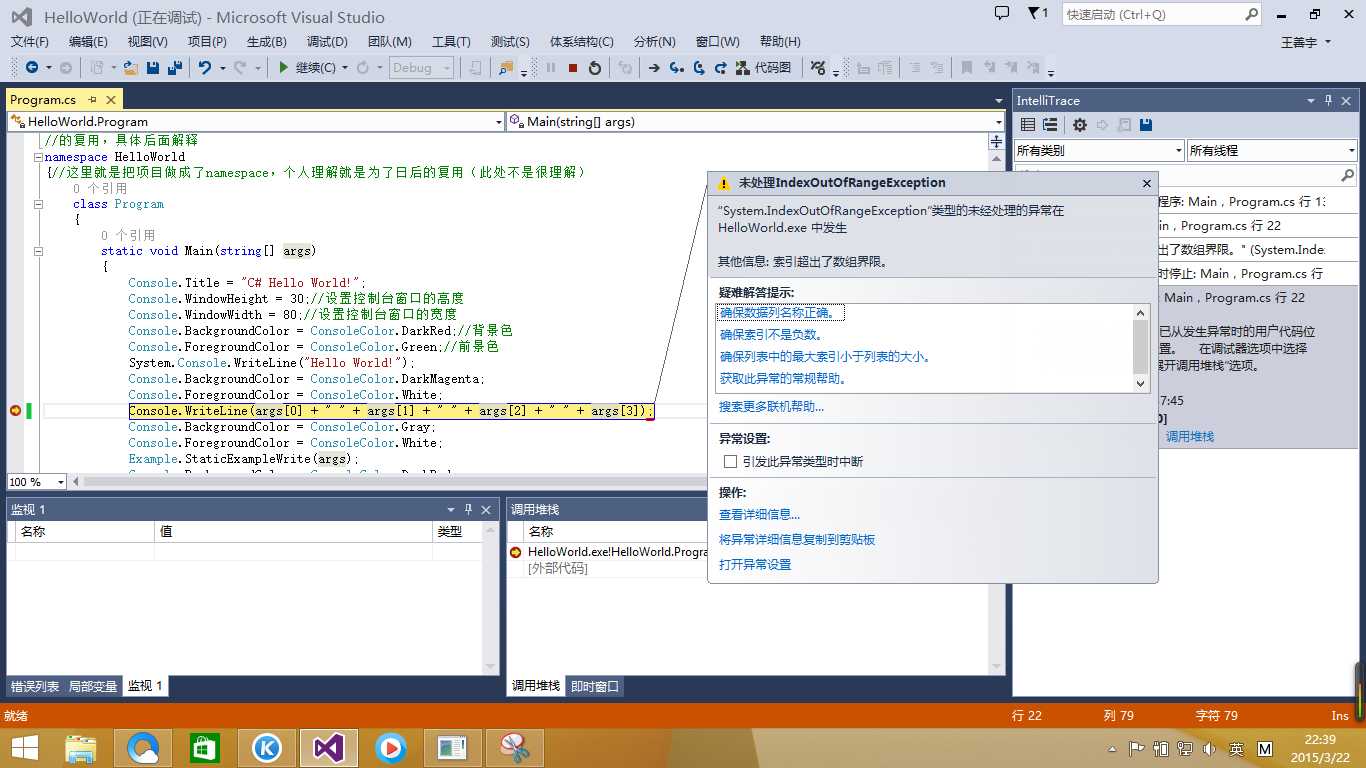Viewport: 1366px width, 768px height.
Task: Click the 查看详细信息 link
Action: [x=759, y=514]
